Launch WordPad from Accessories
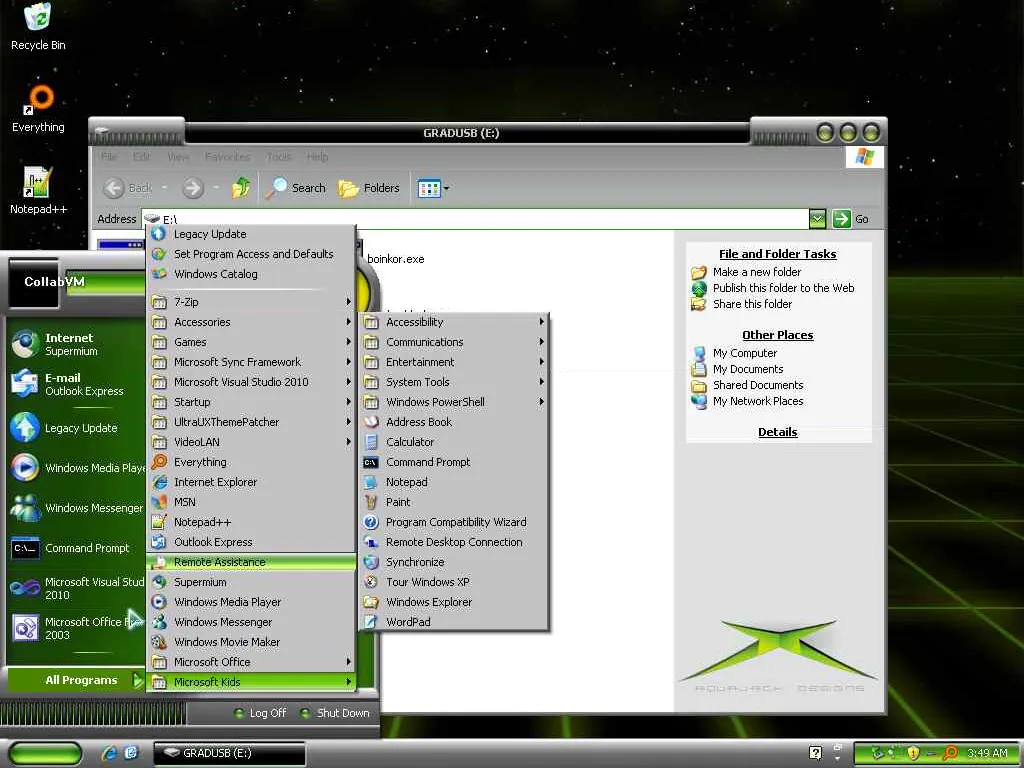Screen dimensions: 1024x768 point(454,622)
